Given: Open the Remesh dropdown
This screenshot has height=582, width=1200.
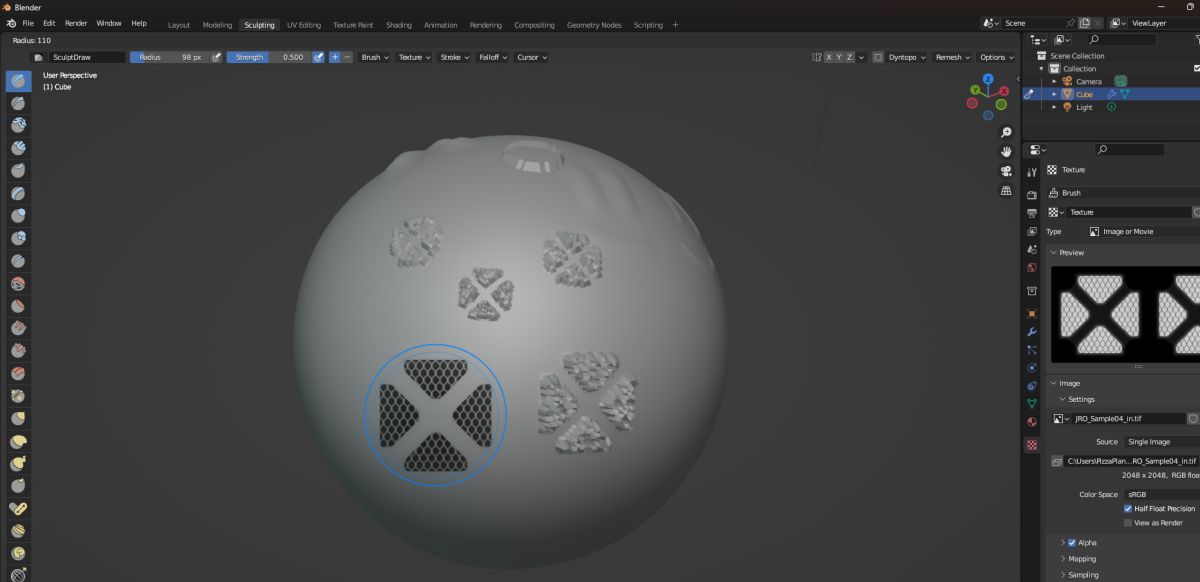Looking at the screenshot, I should click(x=951, y=57).
